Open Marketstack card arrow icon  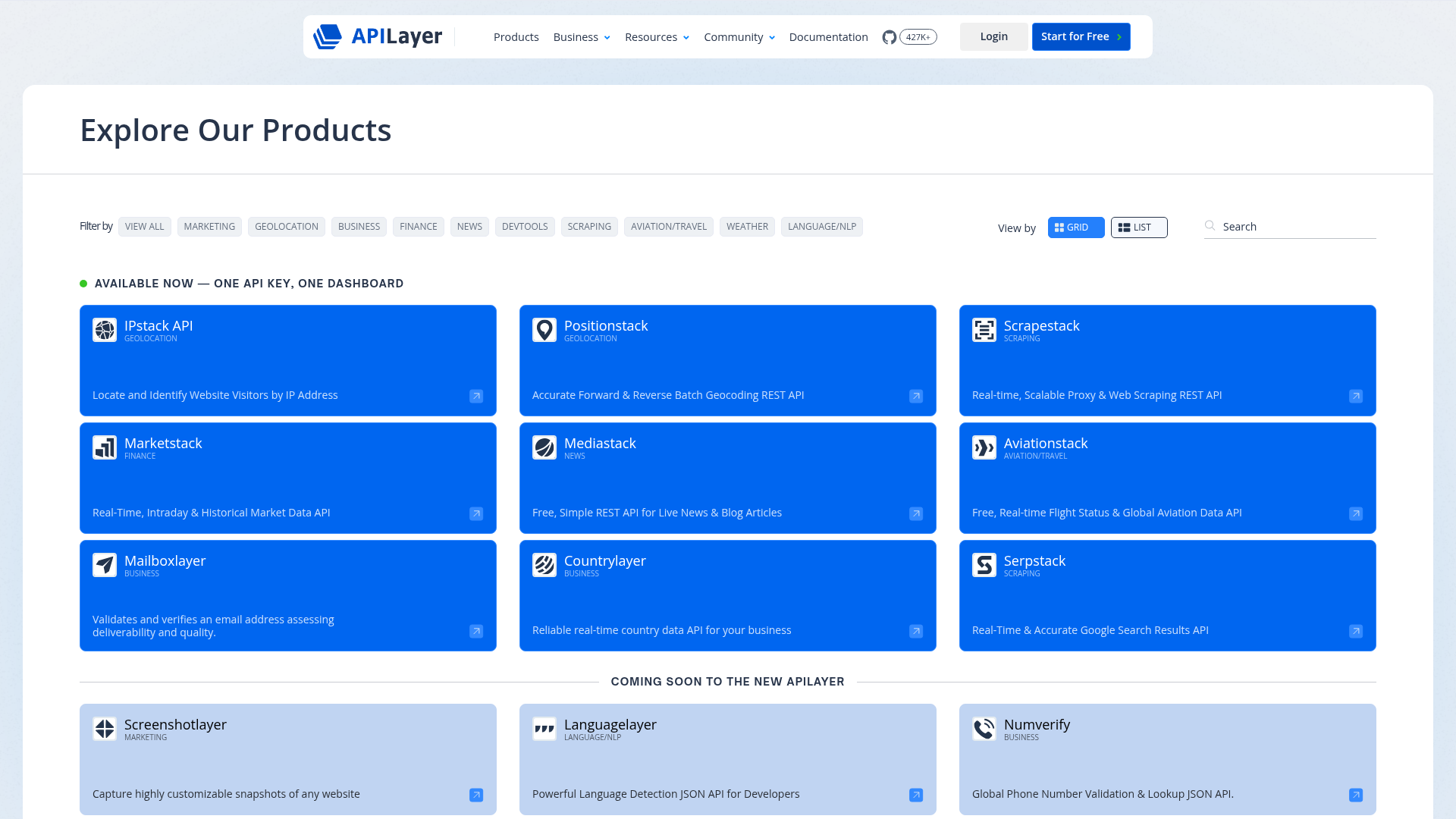(x=476, y=513)
